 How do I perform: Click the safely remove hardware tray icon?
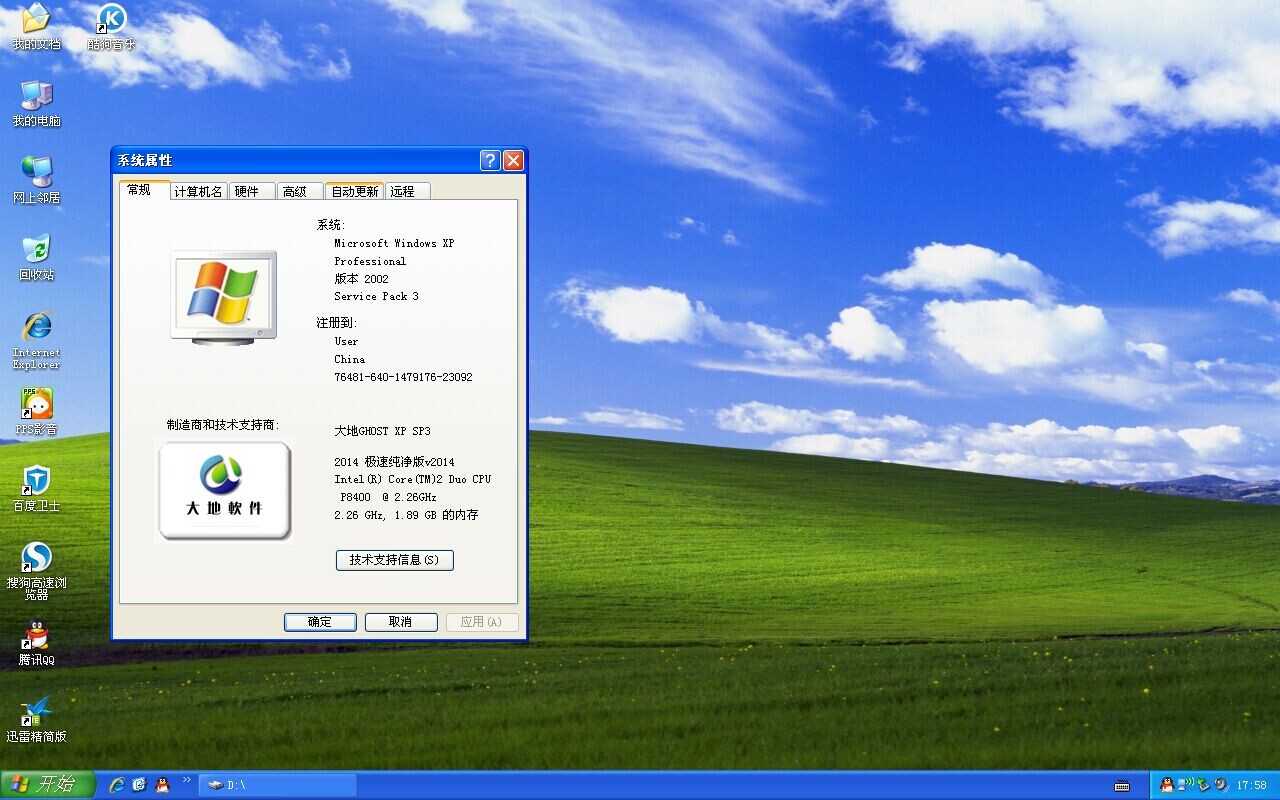[x=1204, y=785]
